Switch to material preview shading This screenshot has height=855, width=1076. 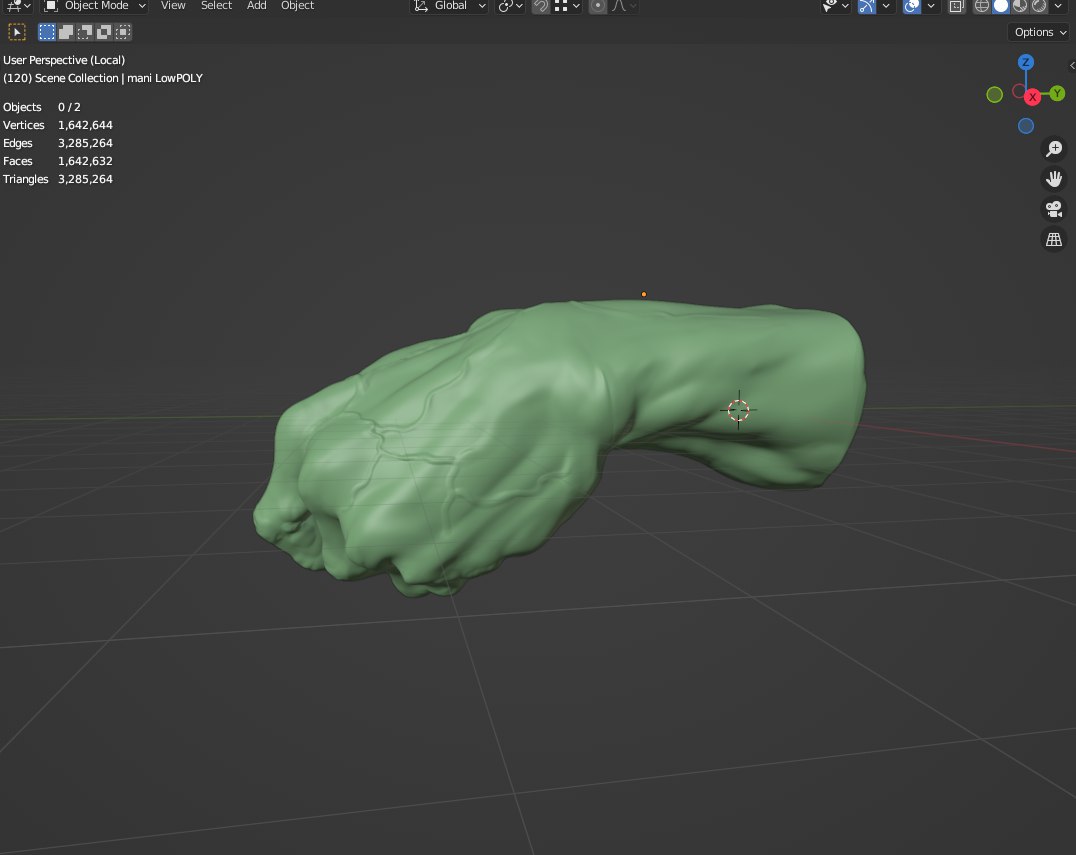(1020, 5)
